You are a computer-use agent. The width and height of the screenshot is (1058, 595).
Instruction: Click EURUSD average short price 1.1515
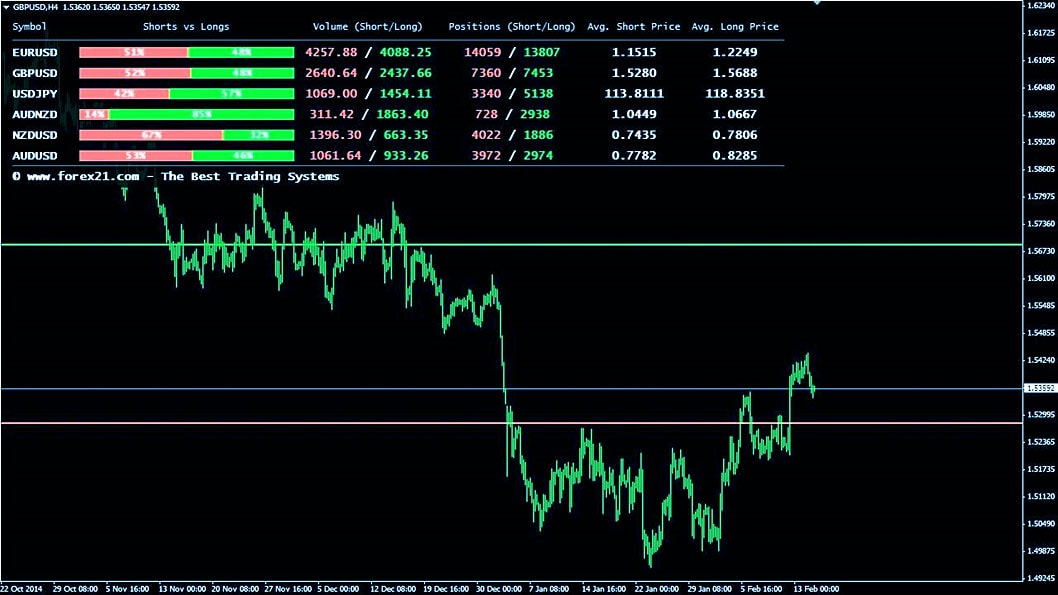coord(634,52)
